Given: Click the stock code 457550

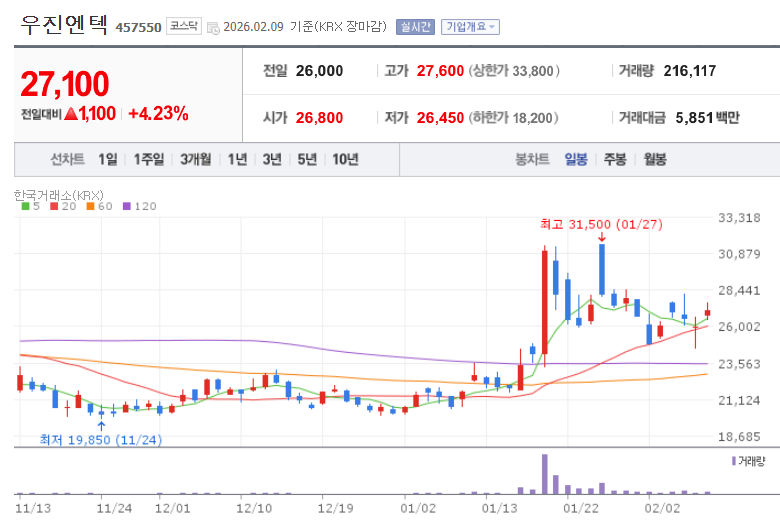Looking at the screenshot, I should pyautogui.click(x=138, y=27).
